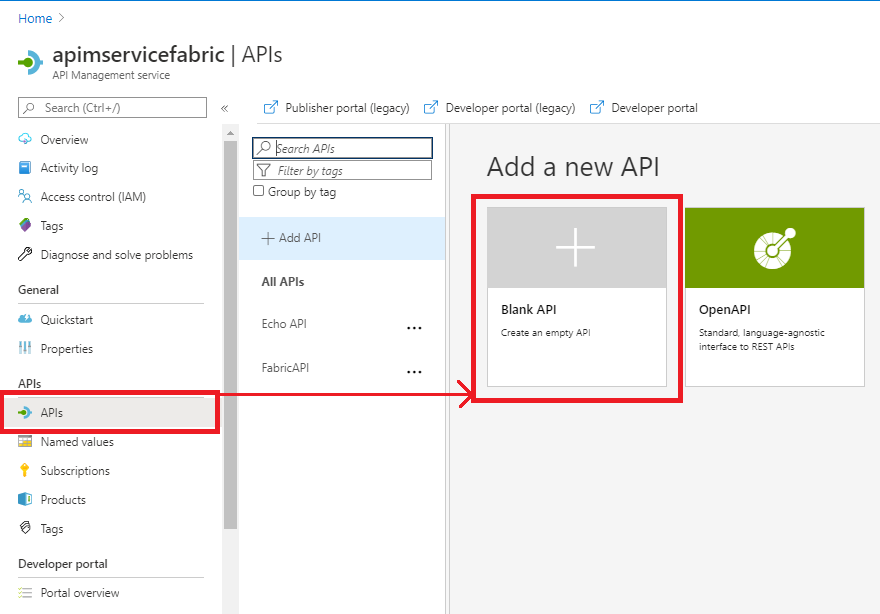Click the Products box icon
This screenshot has height=614, width=880.
(25, 499)
